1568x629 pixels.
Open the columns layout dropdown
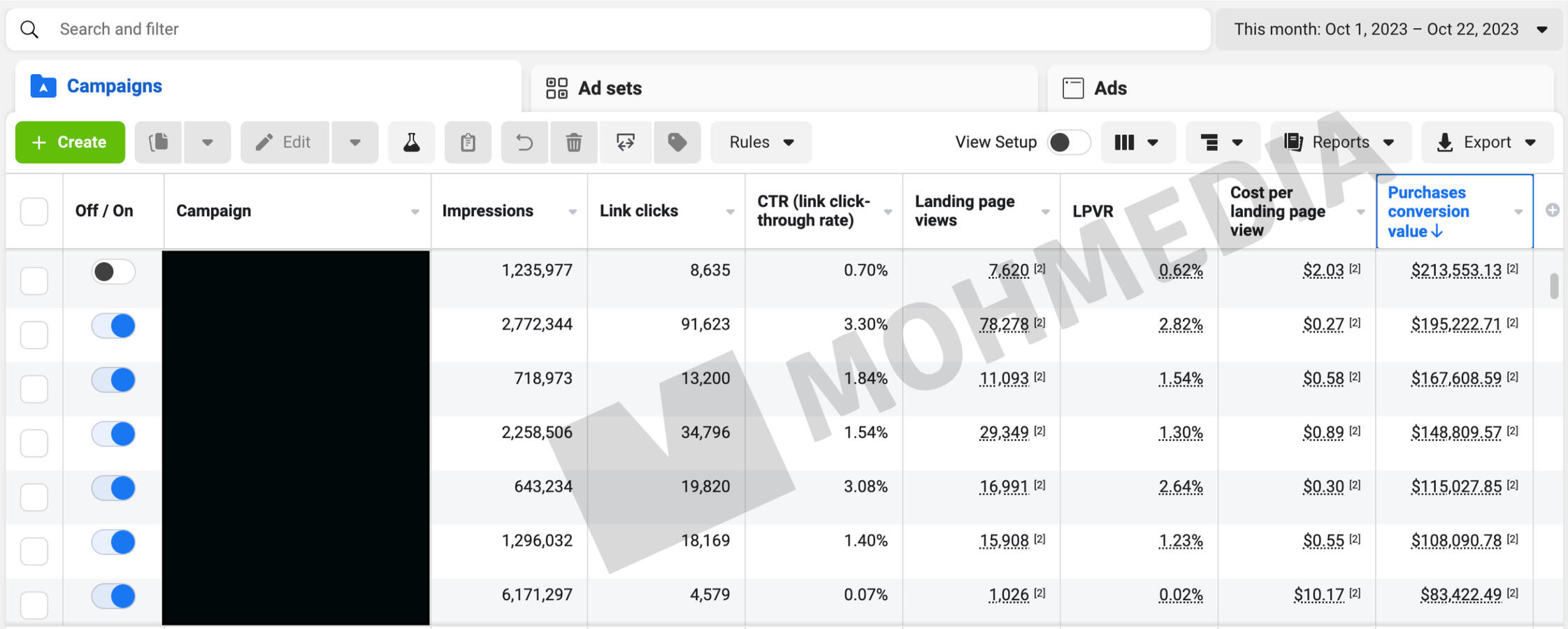tap(1137, 143)
